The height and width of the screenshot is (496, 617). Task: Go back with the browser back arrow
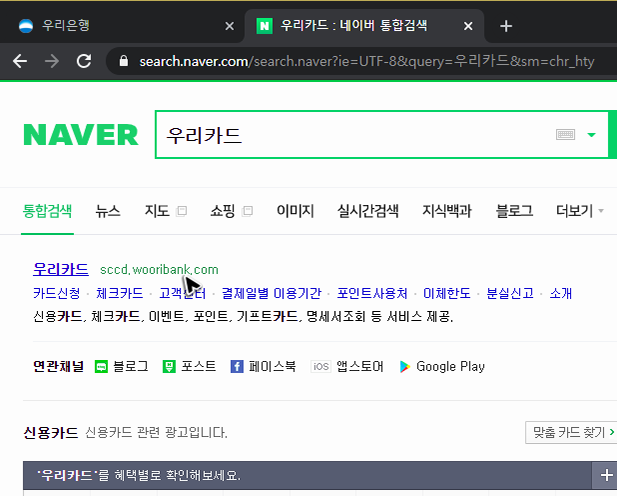20,61
